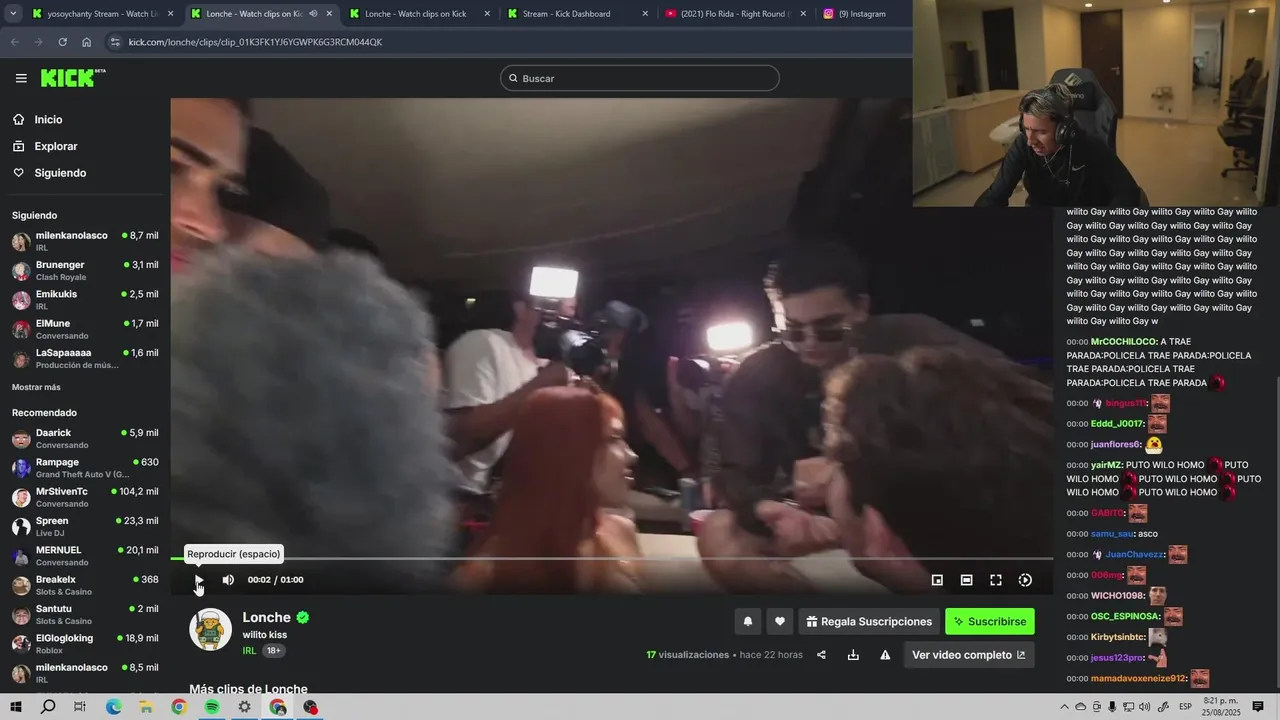Enter fullscreen on the video player

[996, 580]
